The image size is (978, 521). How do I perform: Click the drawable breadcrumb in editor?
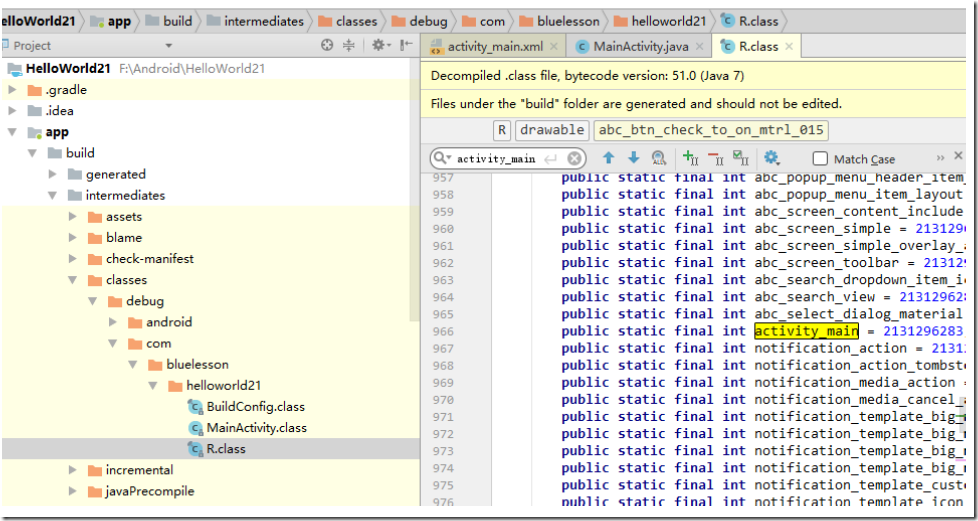pos(552,130)
